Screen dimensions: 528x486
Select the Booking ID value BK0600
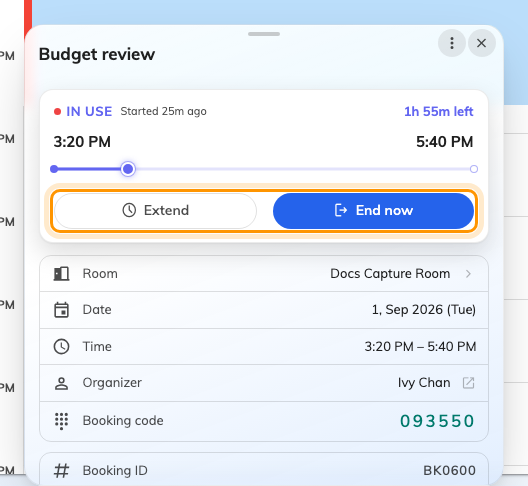[x=449, y=471]
